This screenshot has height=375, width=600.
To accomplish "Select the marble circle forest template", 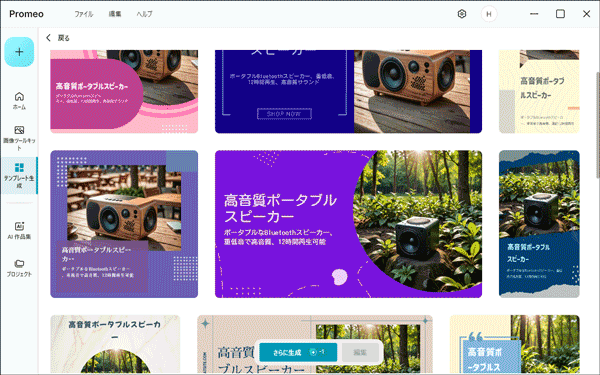I will (x=115, y=344).
